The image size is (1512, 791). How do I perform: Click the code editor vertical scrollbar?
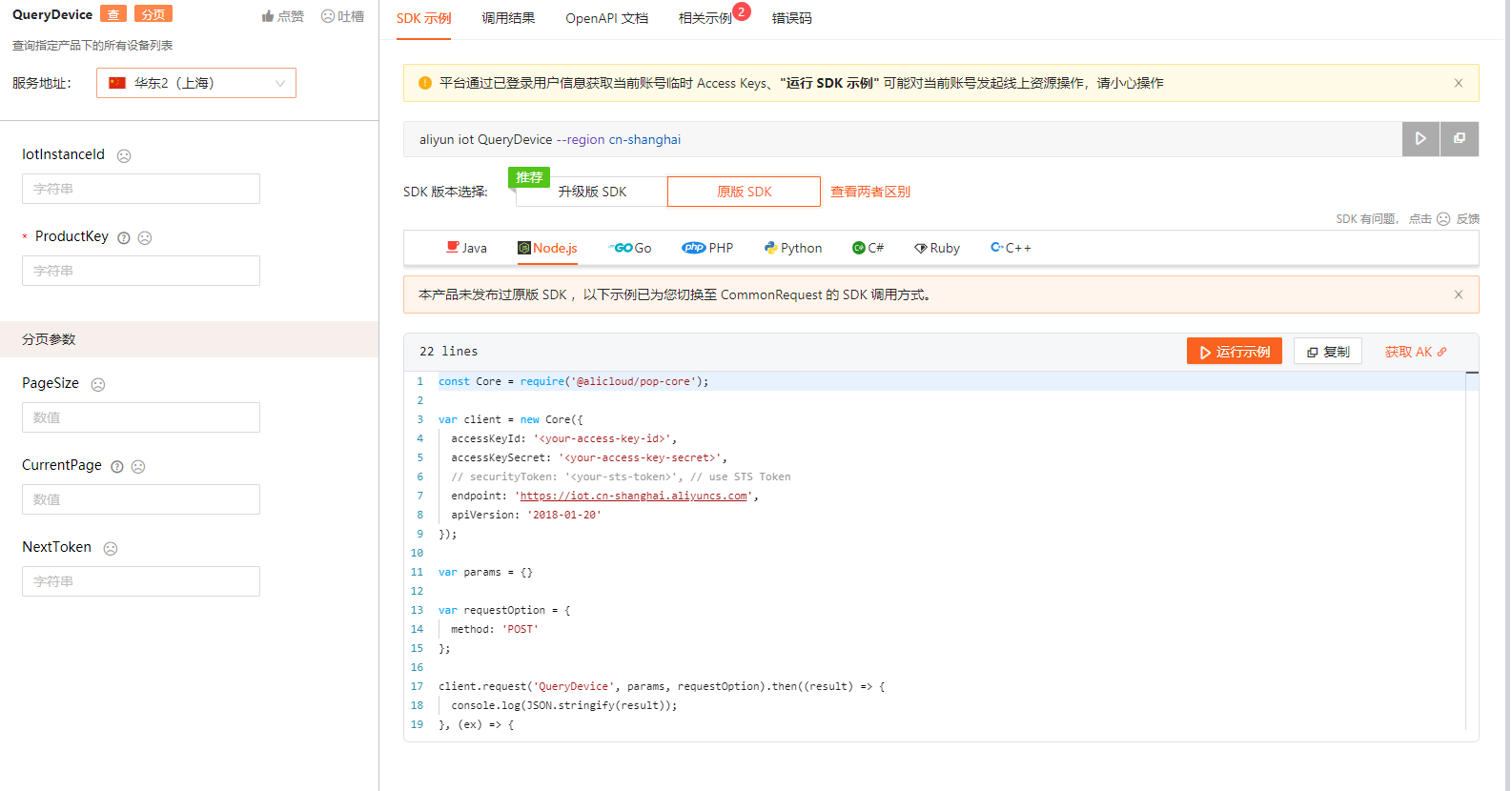pos(1472,552)
